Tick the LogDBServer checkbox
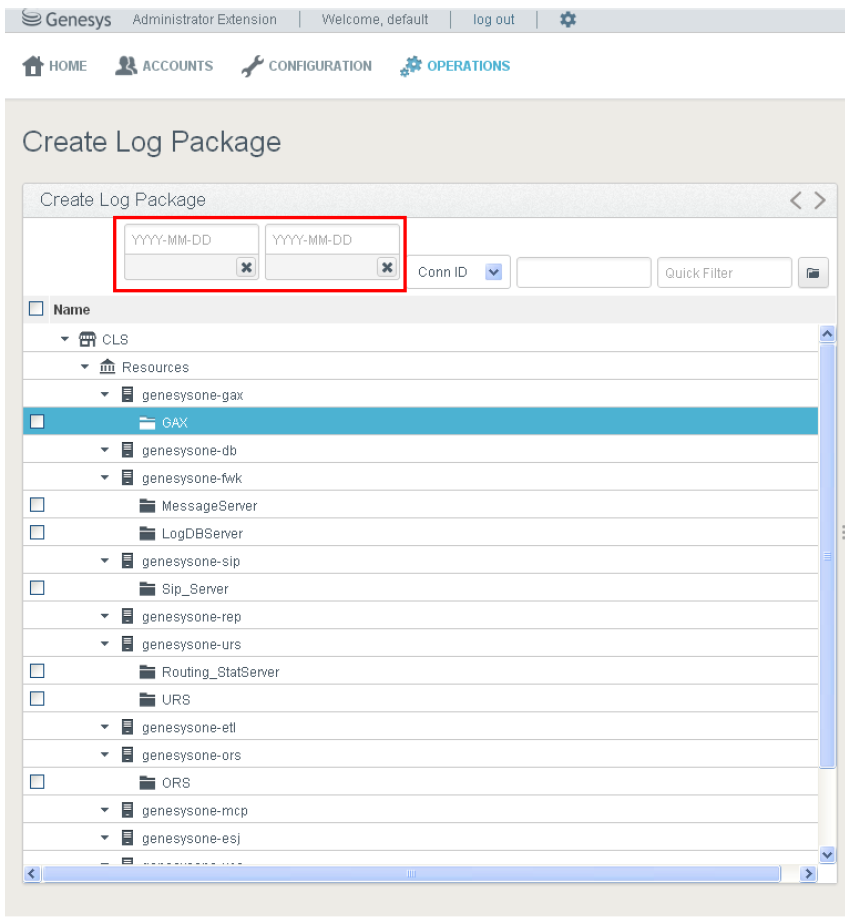 click(x=37, y=533)
